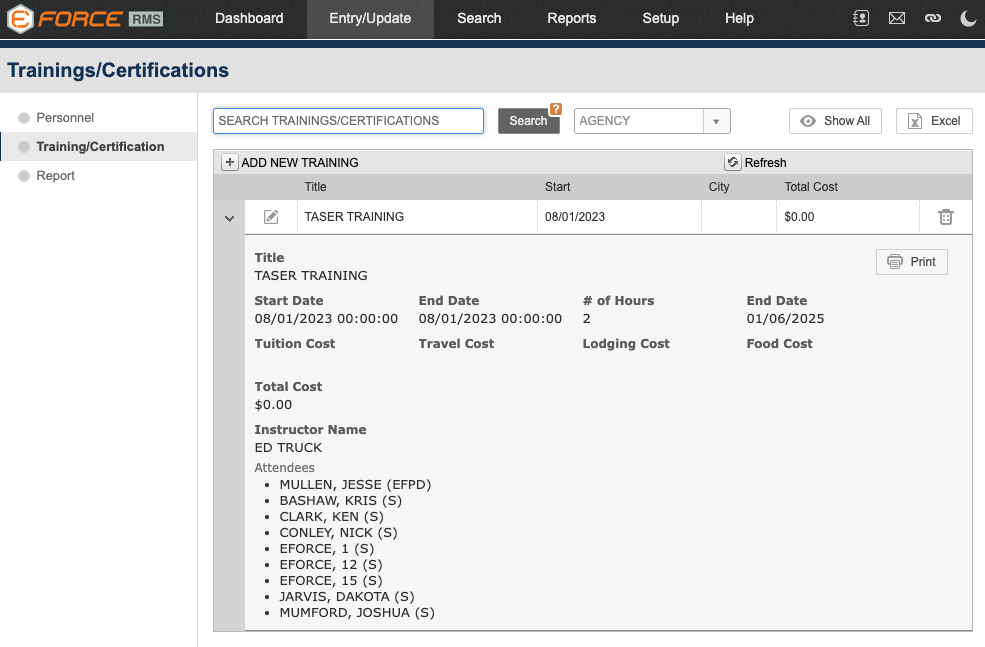Delete the TASER TRAINING row via trash icon

pyautogui.click(x=945, y=216)
